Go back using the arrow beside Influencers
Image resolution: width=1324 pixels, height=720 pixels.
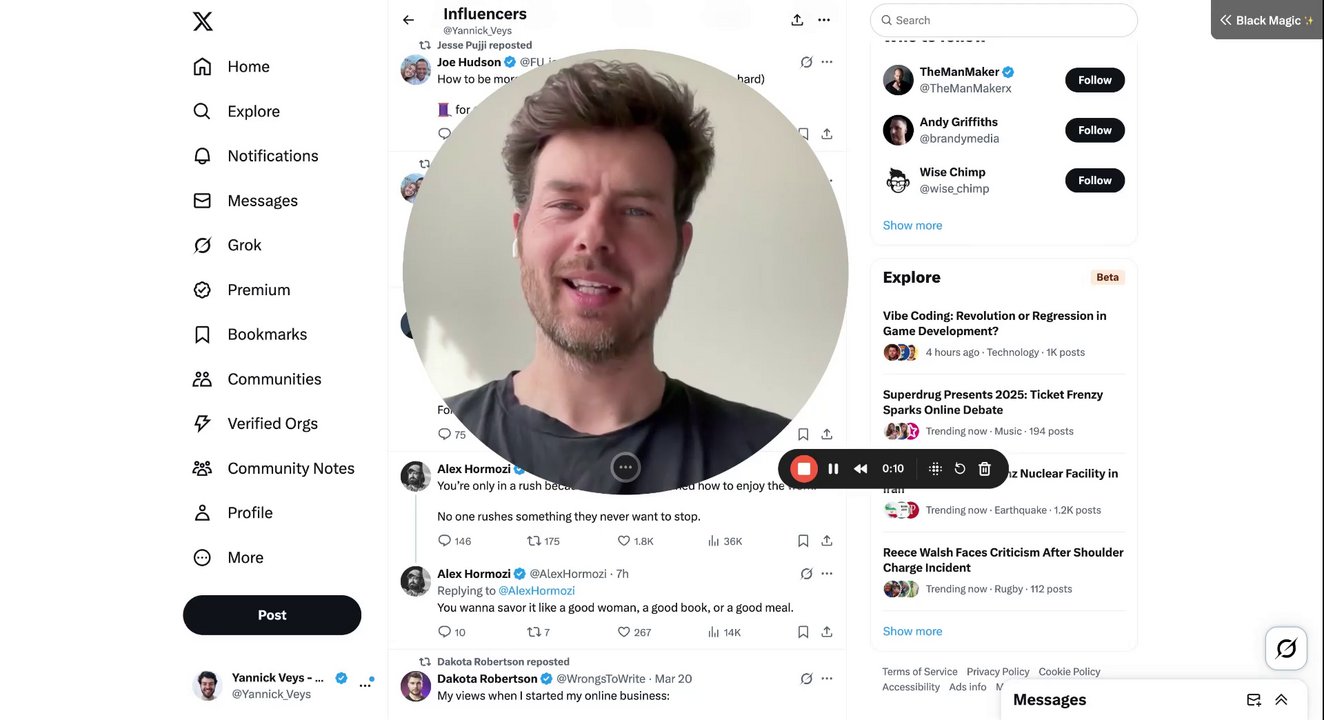408,20
